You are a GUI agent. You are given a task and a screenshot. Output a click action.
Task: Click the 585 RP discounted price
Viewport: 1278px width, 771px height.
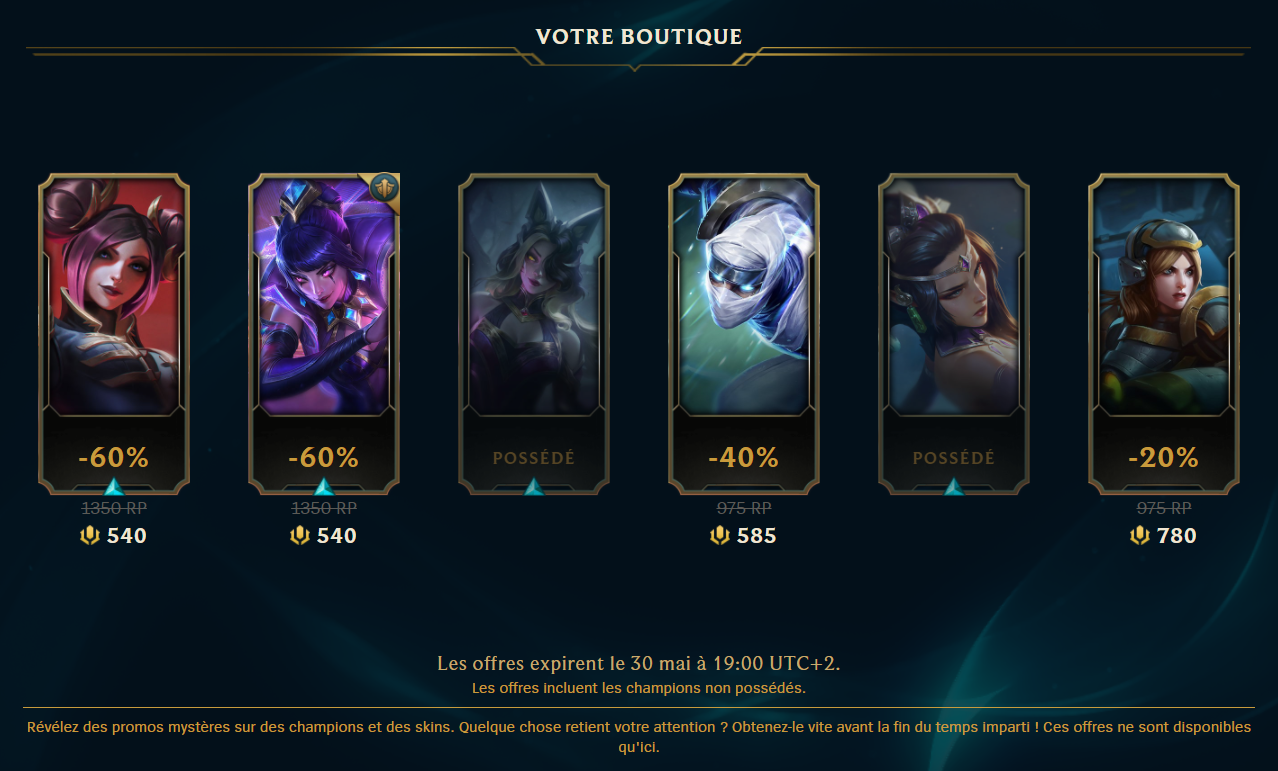tap(756, 536)
